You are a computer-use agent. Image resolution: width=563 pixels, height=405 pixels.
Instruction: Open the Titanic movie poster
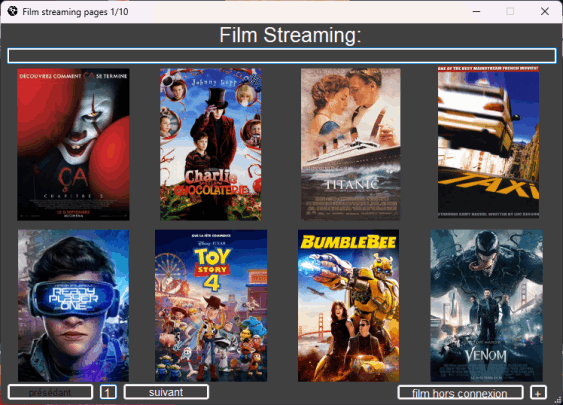click(x=351, y=144)
